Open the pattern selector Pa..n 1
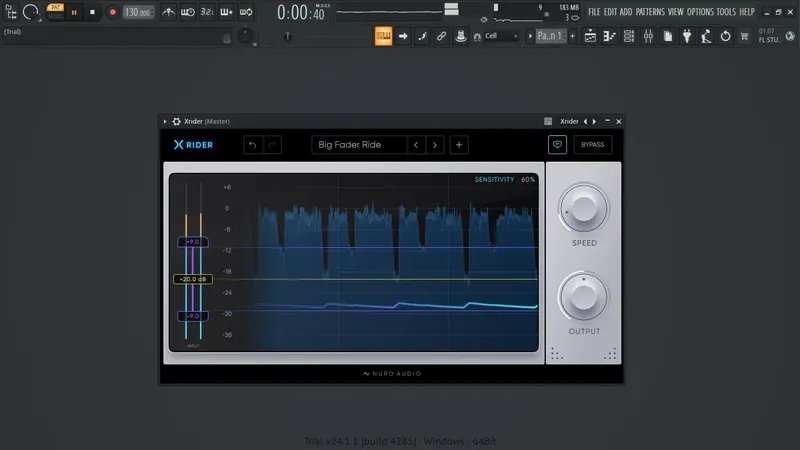The height and width of the screenshot is (450, 800). (x=551, y=36)
